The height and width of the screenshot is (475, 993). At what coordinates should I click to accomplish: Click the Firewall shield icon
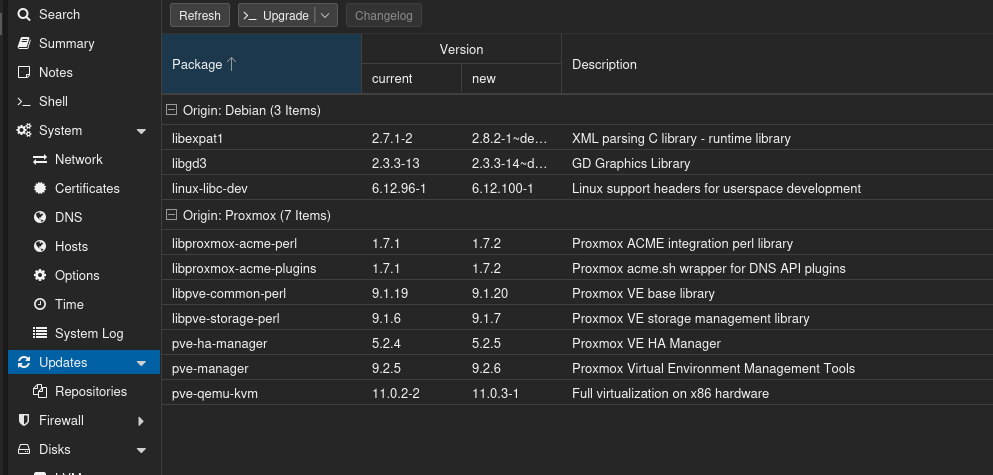24,420
